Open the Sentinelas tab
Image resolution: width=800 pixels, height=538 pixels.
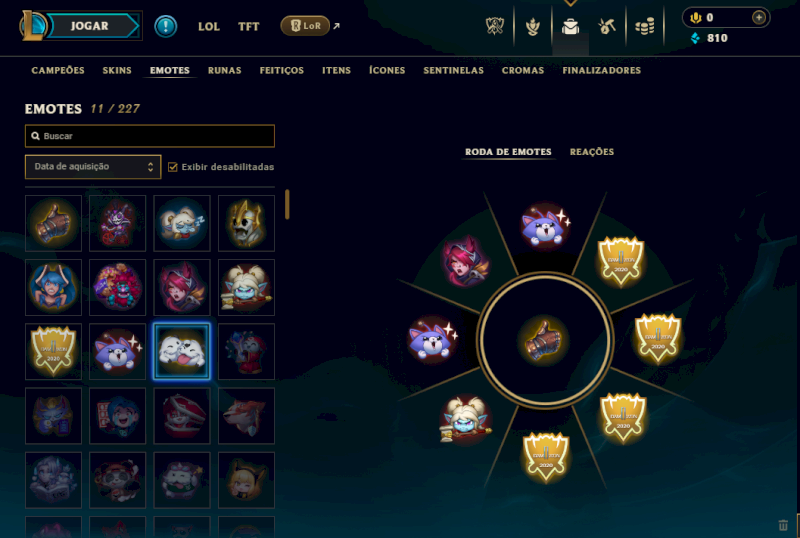click(453, 70)
